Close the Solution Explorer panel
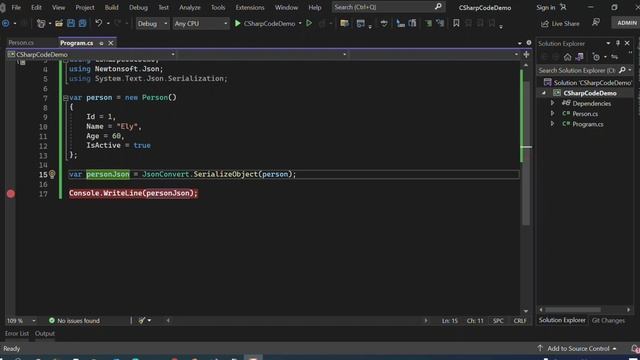This screenshot has height=360, width=640. point(627,43)
